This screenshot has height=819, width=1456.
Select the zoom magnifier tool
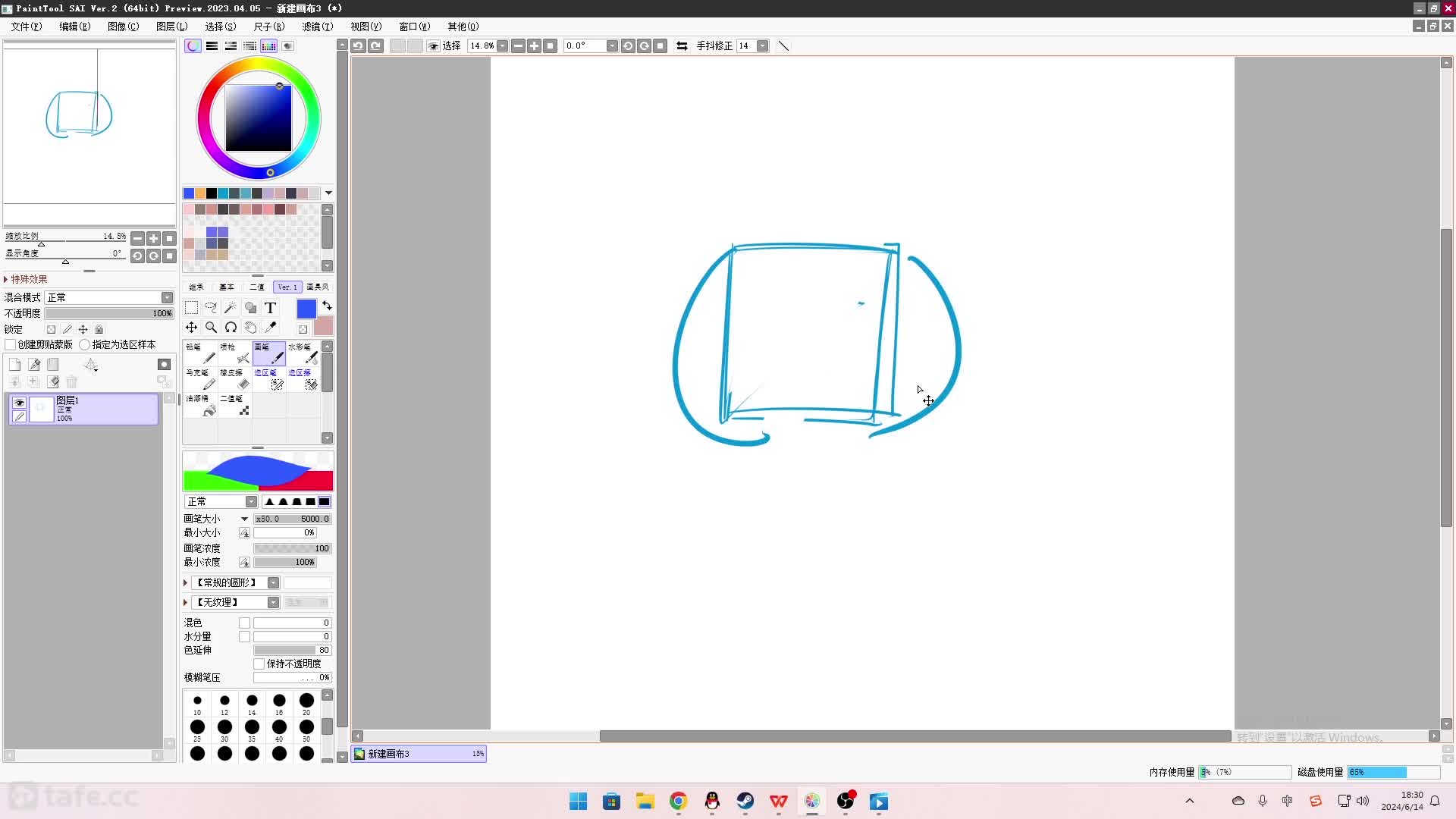(211, 328)
